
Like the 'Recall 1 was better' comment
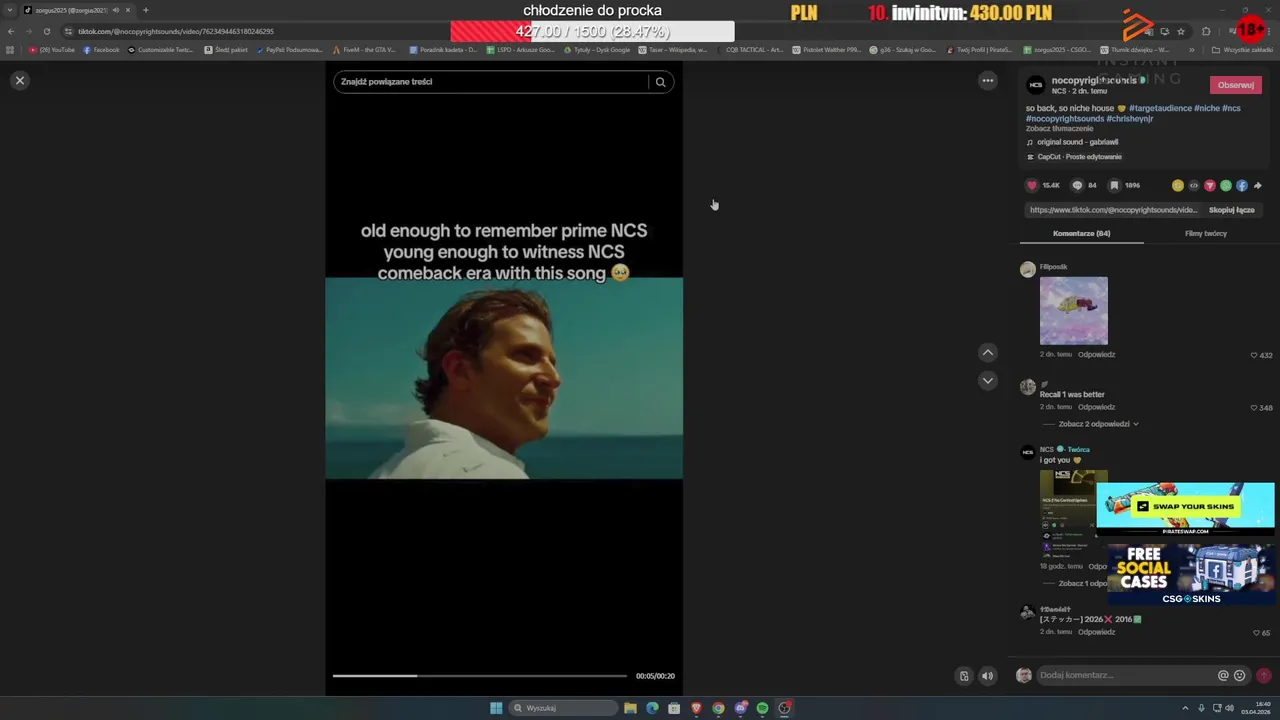pos(1254,408)
